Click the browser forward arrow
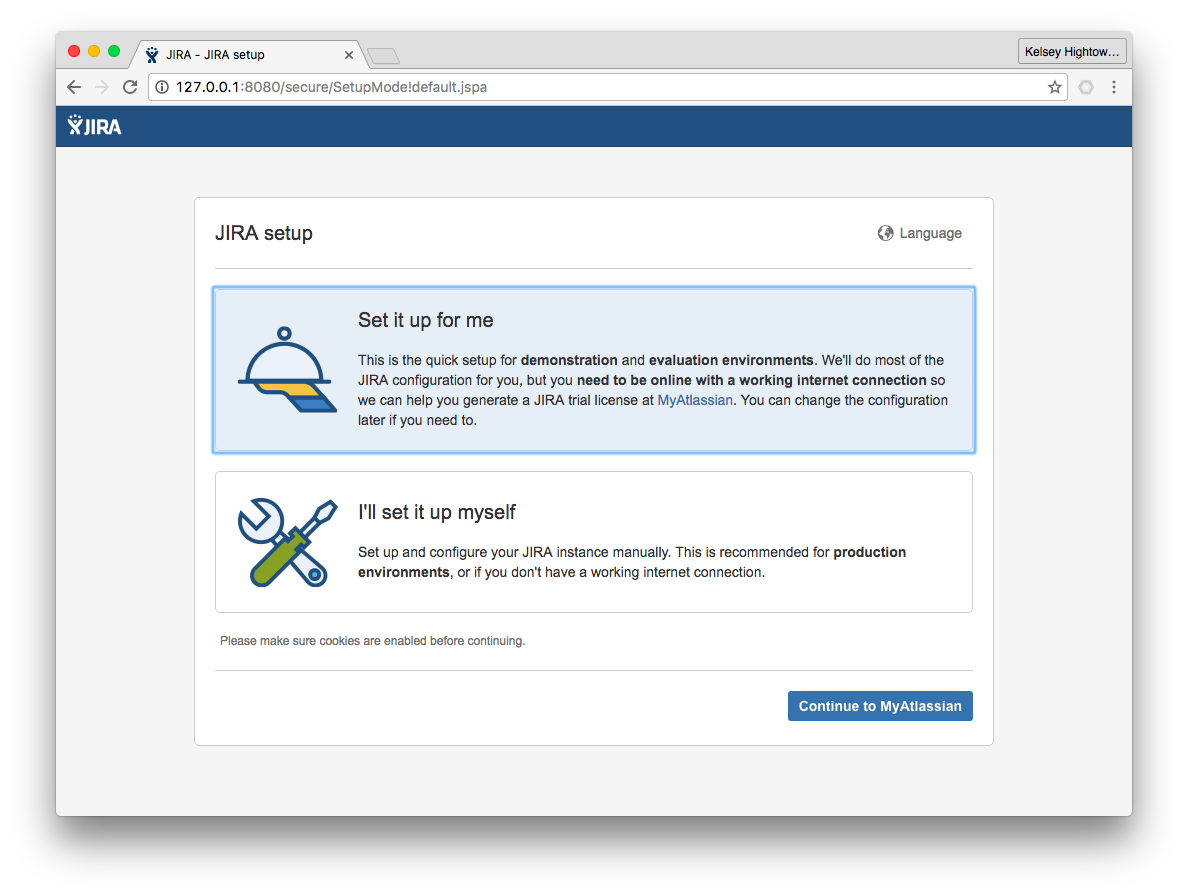1188x896 pixels. [102, 87]
